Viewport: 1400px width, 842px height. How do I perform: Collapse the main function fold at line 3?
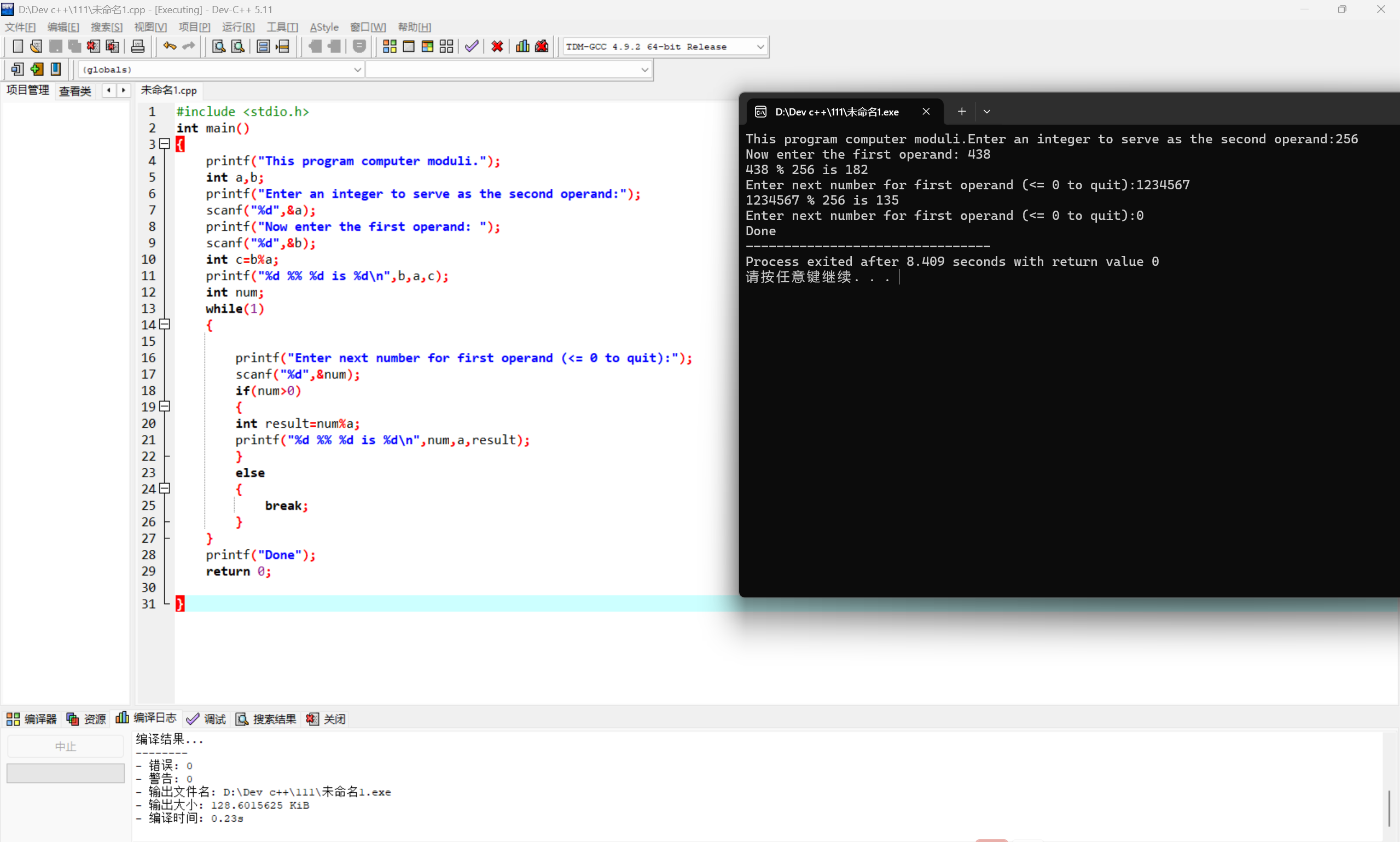coord(165,144)
